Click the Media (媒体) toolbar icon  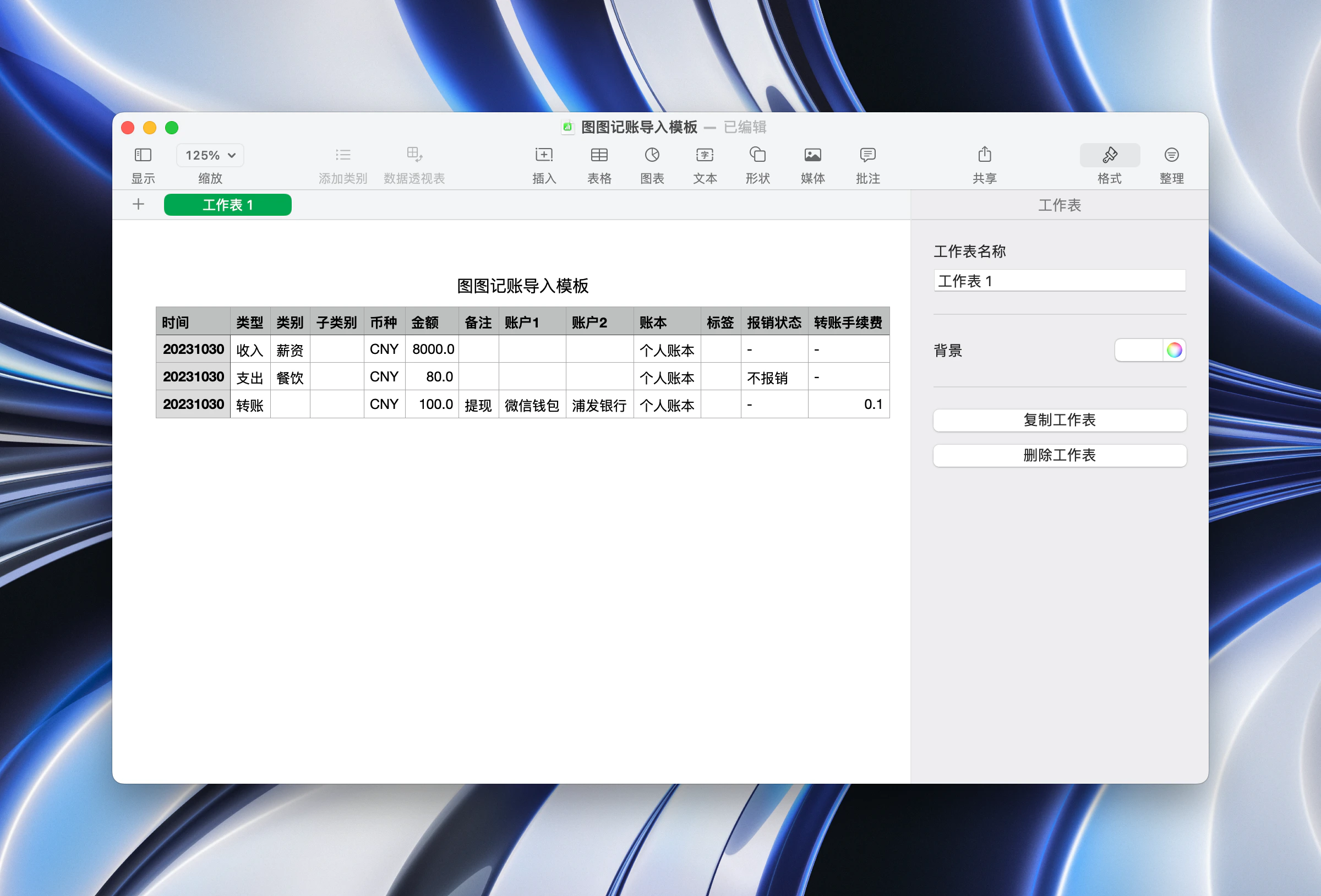tap(812, 155)
